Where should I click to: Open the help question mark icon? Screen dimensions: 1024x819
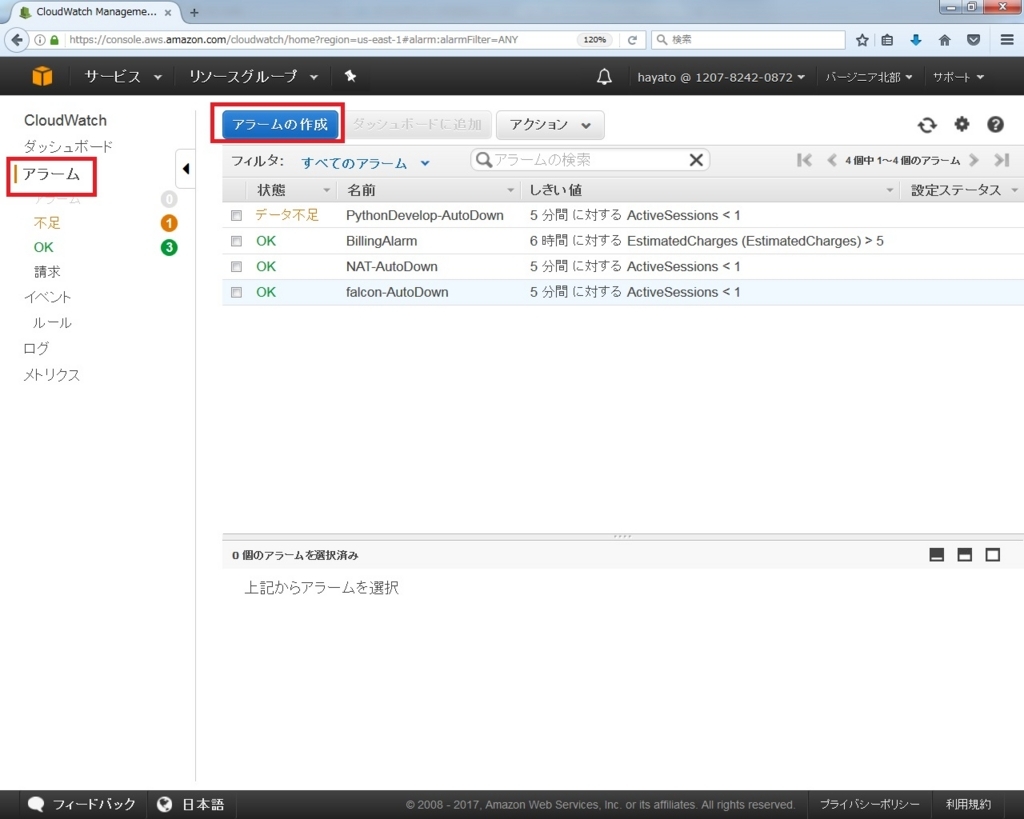(x=995, y=124)
